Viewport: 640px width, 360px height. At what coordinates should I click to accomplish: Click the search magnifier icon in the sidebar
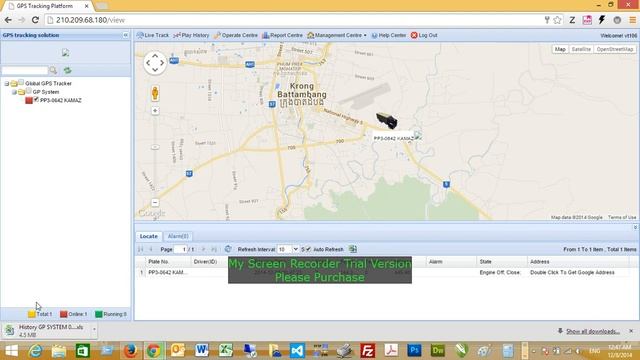pos(53,70)
